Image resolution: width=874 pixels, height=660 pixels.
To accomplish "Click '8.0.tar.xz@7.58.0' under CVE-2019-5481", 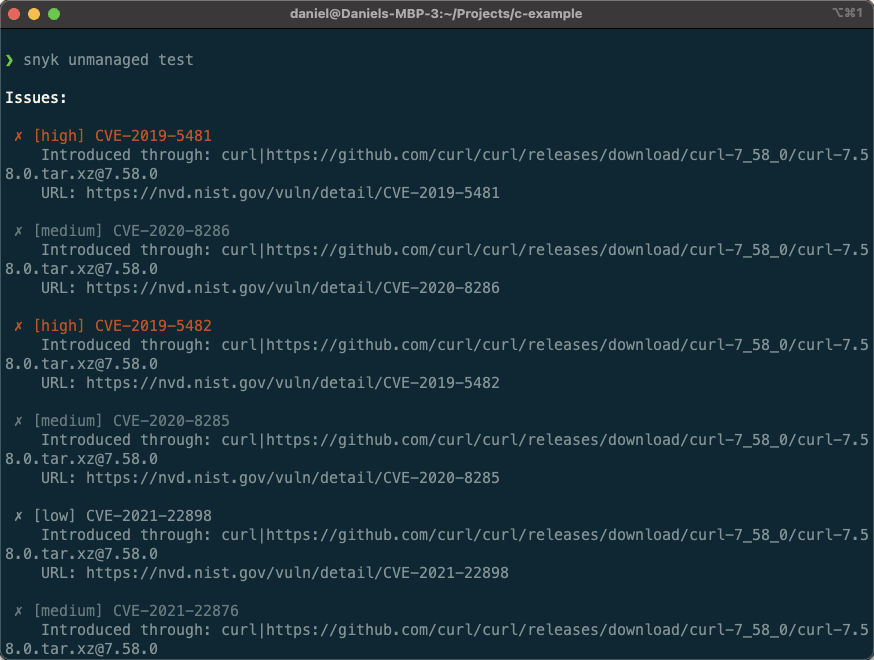I will click(x=81, y=174).
